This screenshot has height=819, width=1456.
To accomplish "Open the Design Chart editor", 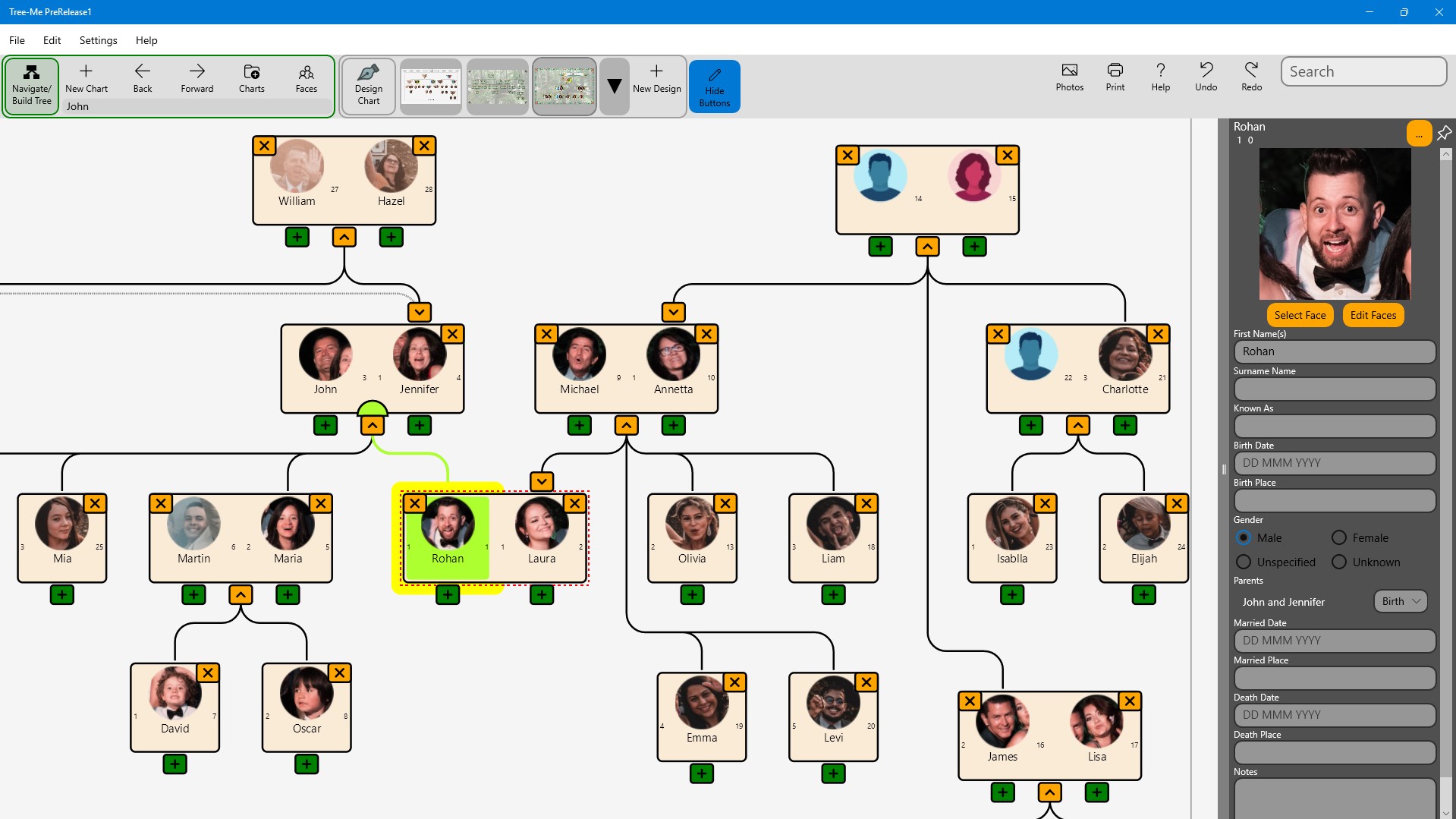I will pyautogui.click(x=368, y=86).
